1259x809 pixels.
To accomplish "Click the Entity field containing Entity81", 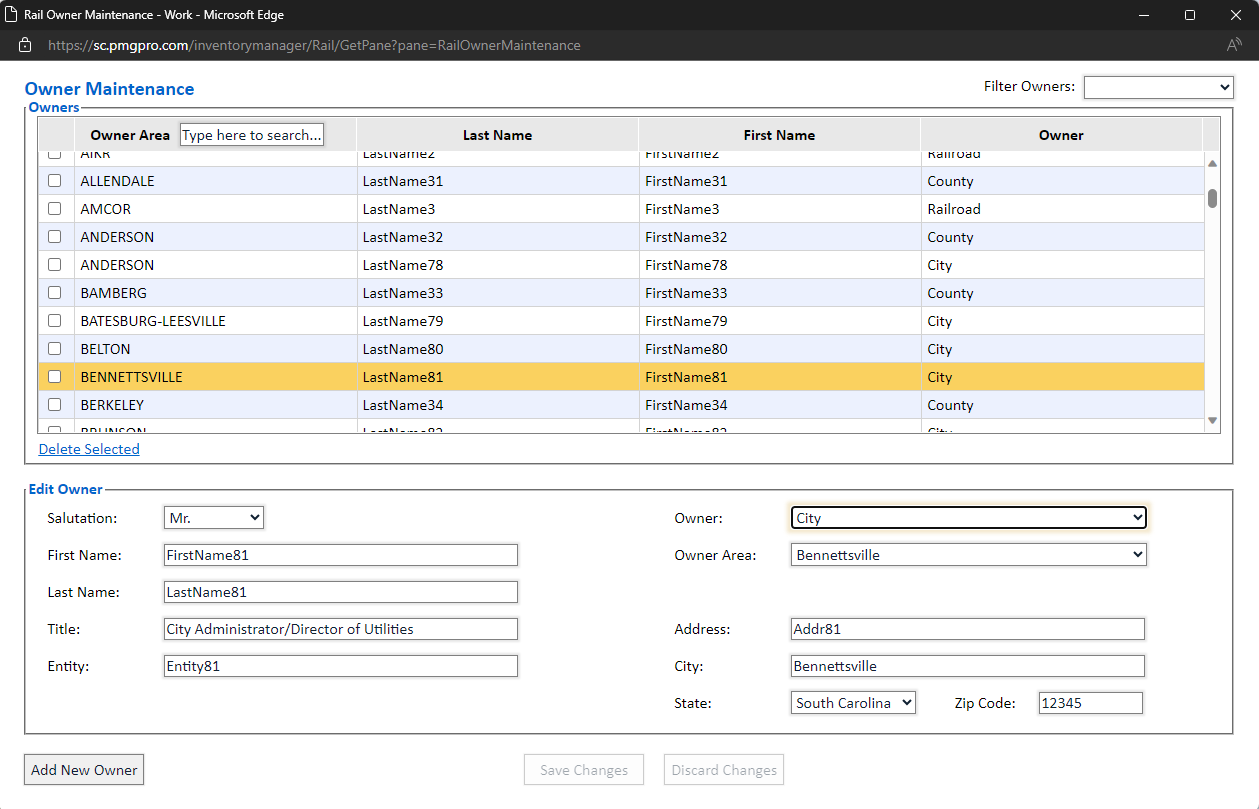I will [x=341, y=666].
